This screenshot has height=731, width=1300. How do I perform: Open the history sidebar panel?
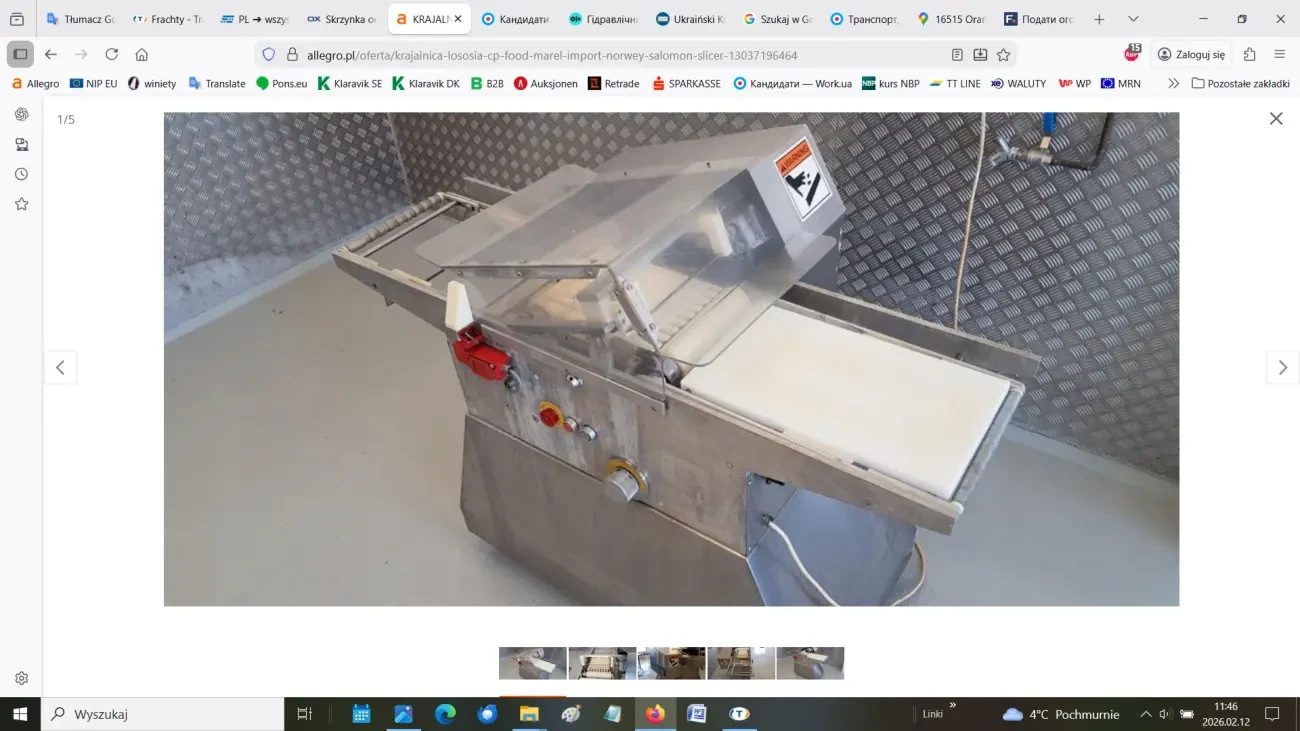tap(21, 174)
